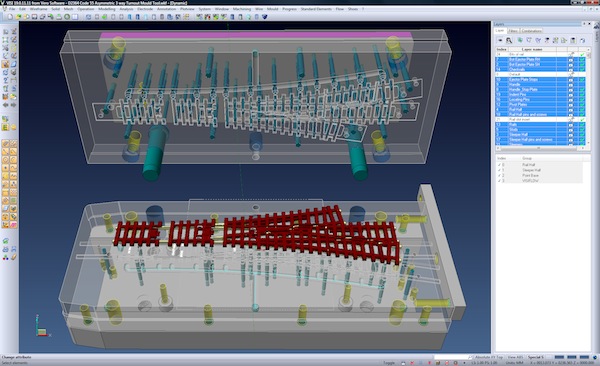Toggle the Point Base group checkmark
600x366 pixels.
499,175
